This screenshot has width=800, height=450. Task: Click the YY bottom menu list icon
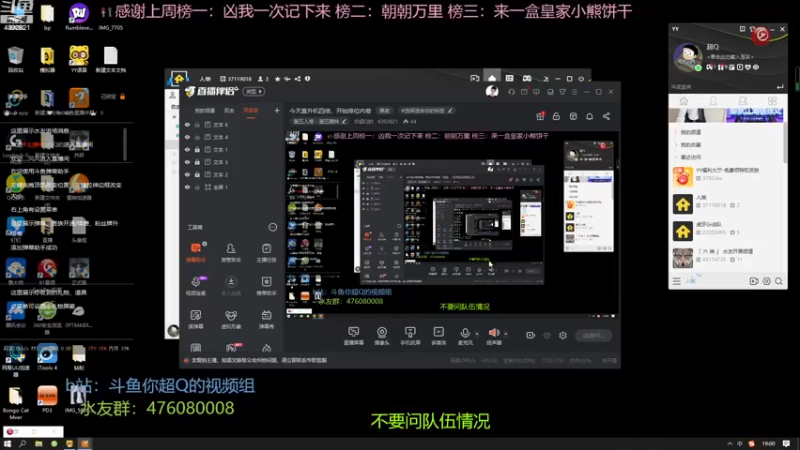tap(677, 281)
